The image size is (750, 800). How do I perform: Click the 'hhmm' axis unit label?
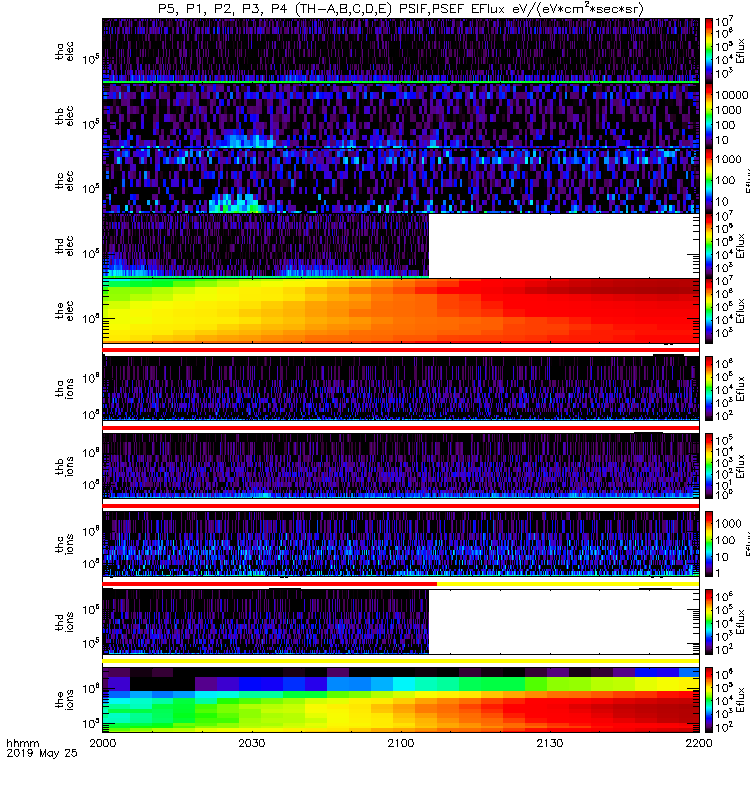tap(22, 743)
